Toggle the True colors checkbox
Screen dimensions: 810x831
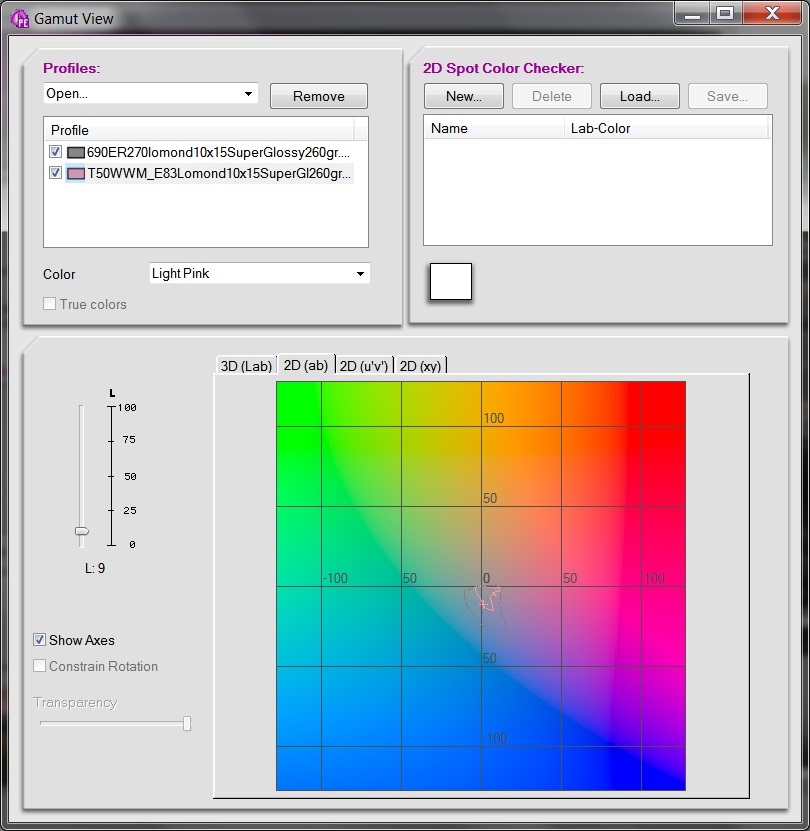coord(49,304)
